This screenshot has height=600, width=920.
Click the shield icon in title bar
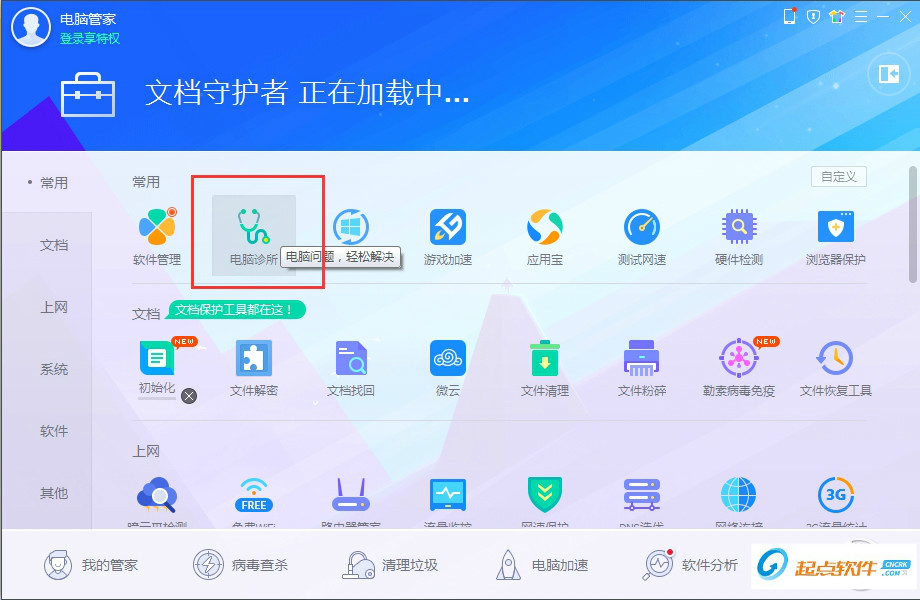[813, 17]
